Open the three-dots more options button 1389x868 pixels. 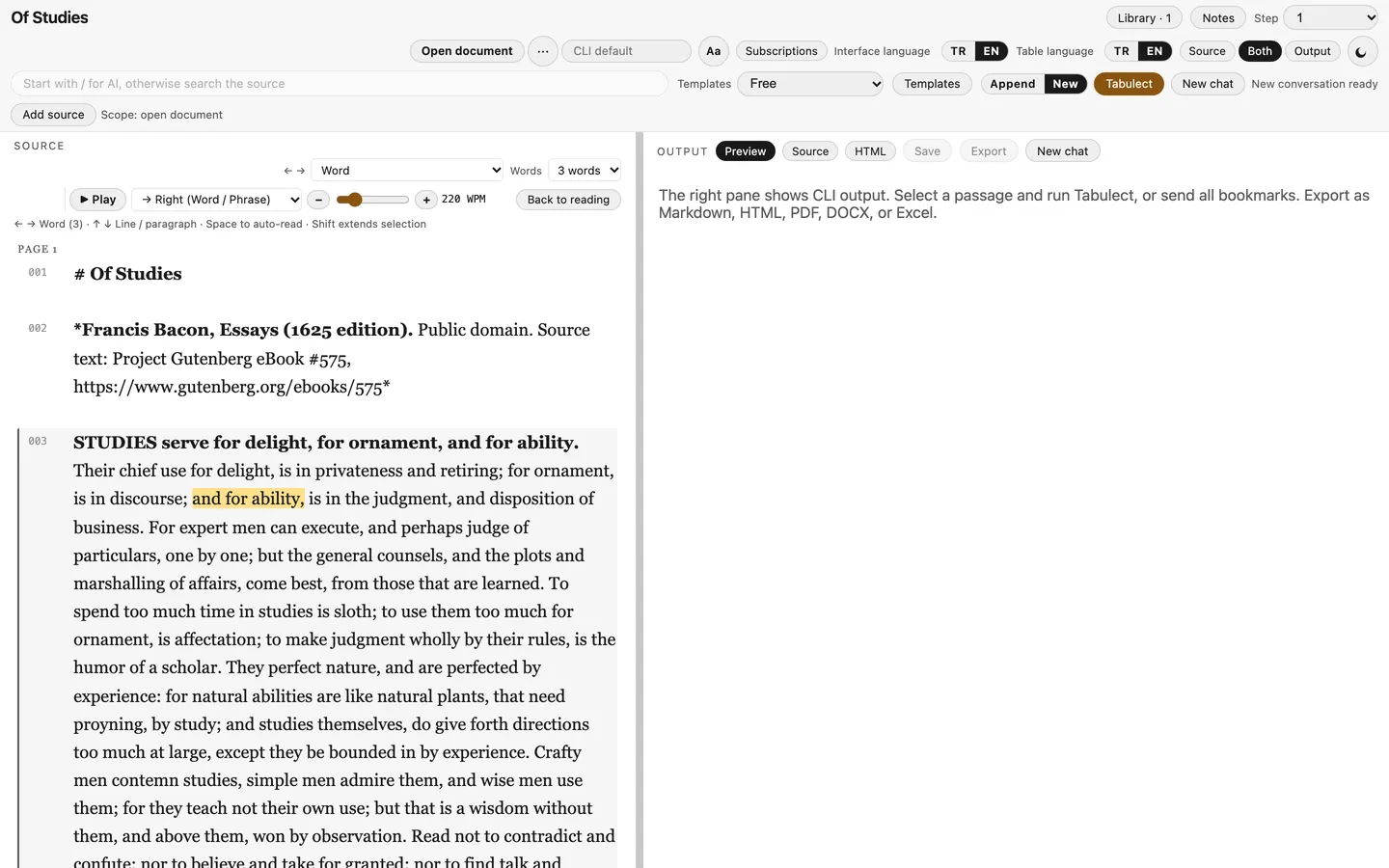click(x=543, y=51)
